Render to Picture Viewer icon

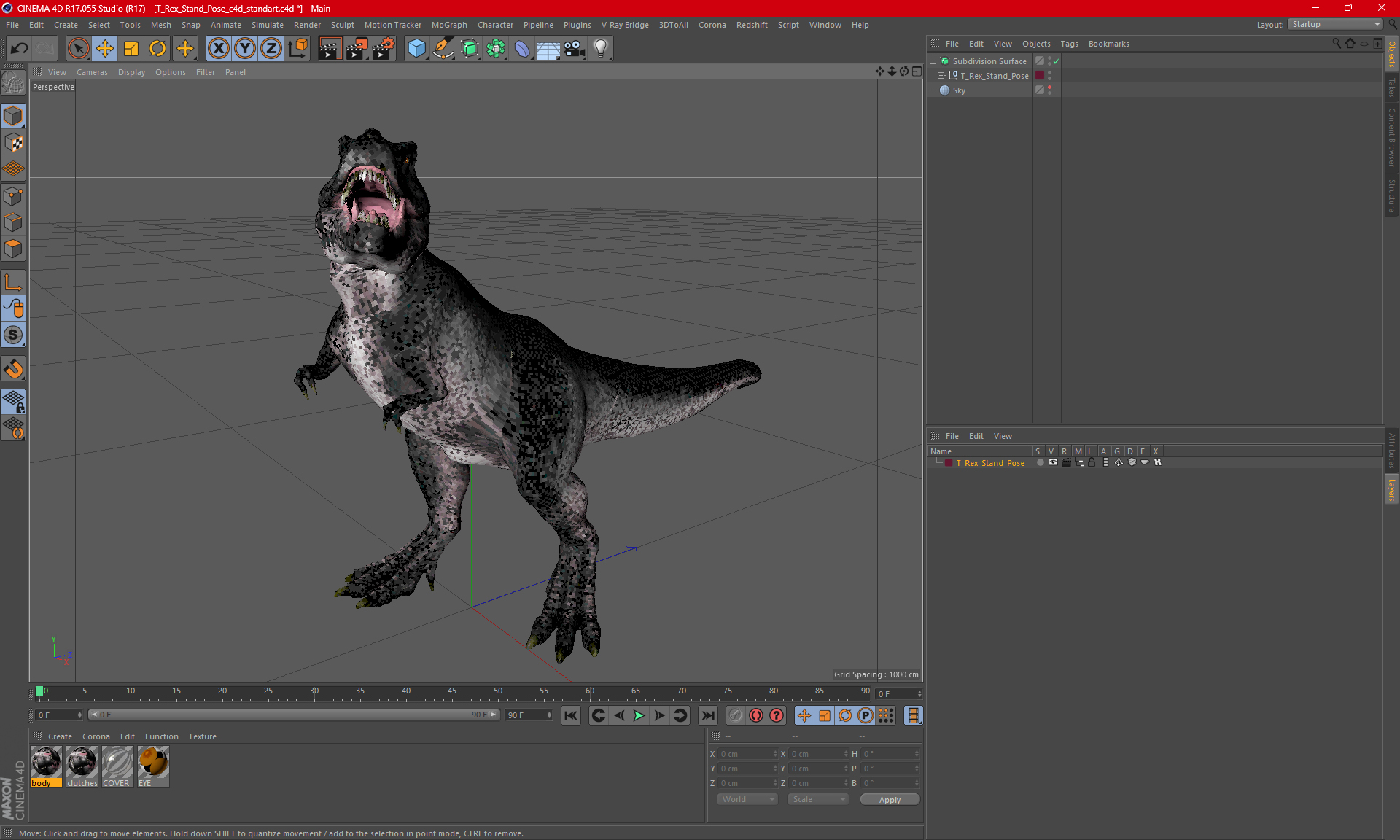(x=357, y=48)
